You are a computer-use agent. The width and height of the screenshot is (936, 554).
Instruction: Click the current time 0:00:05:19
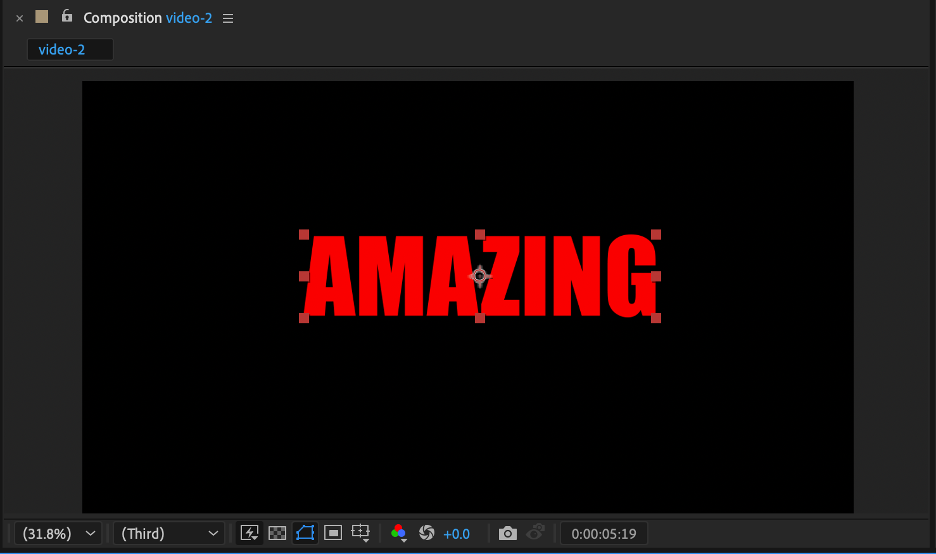click(604, 534)
